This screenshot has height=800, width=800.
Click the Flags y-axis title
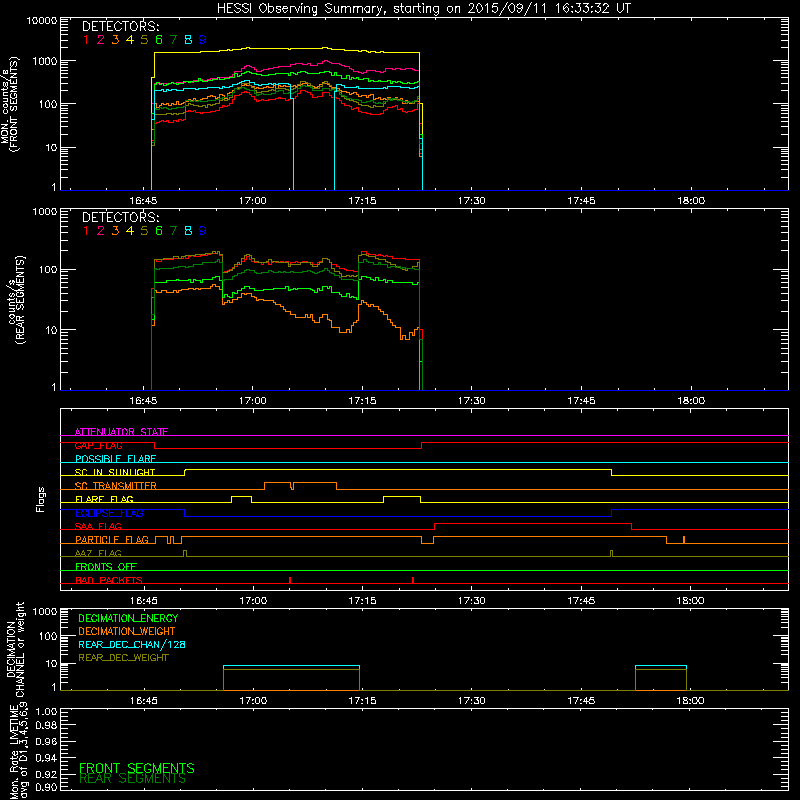tap(41, 499)
